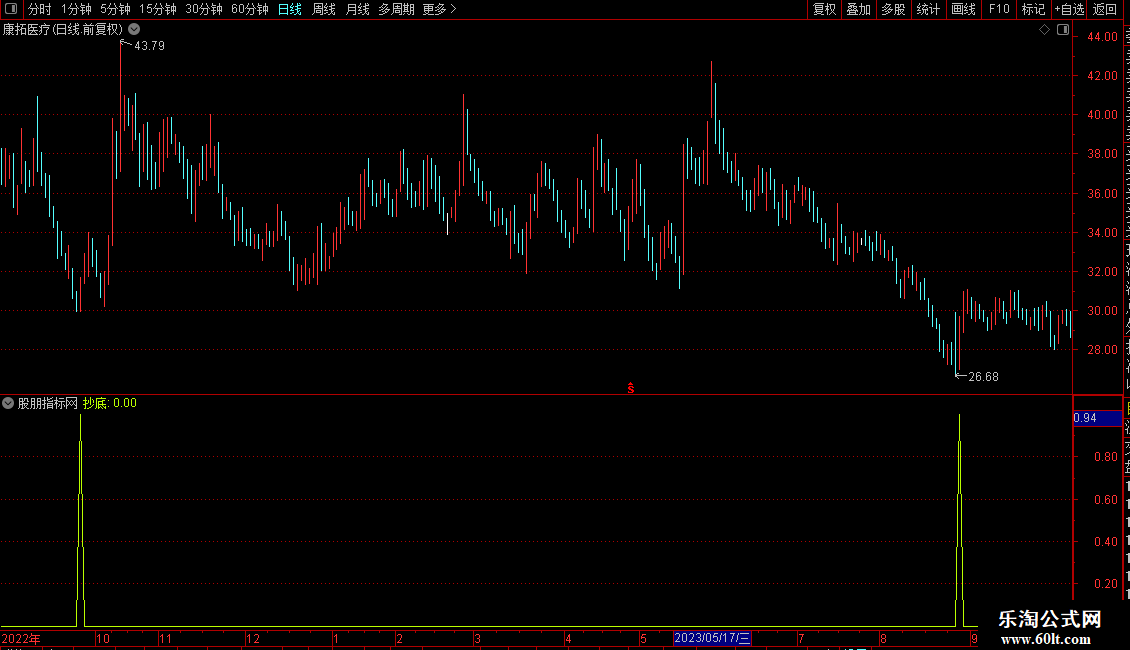Switch to 月线 monthly chart
This screenshot has height=650, width=1130.
(357, 9)
